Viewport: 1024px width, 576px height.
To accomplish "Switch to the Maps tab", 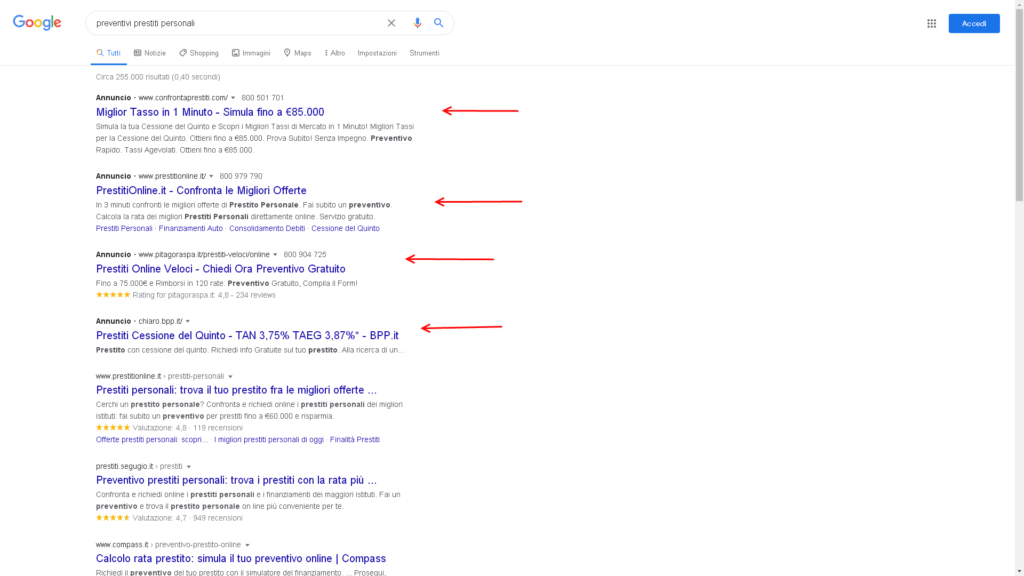I will tap(298, 53).
